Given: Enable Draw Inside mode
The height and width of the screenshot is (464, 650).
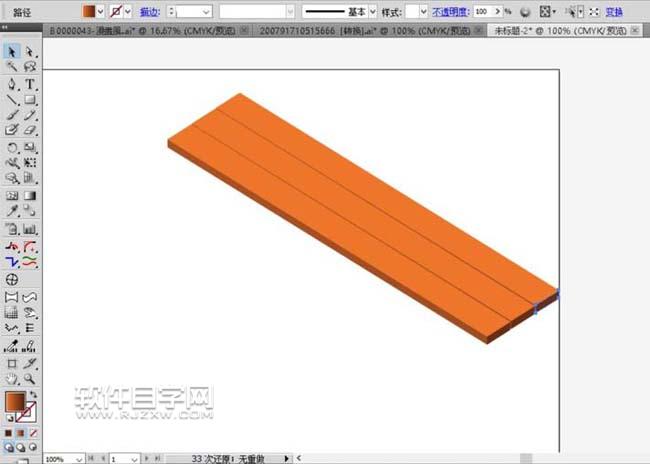Looking at the screenshot, I should (x=33, y=447).
